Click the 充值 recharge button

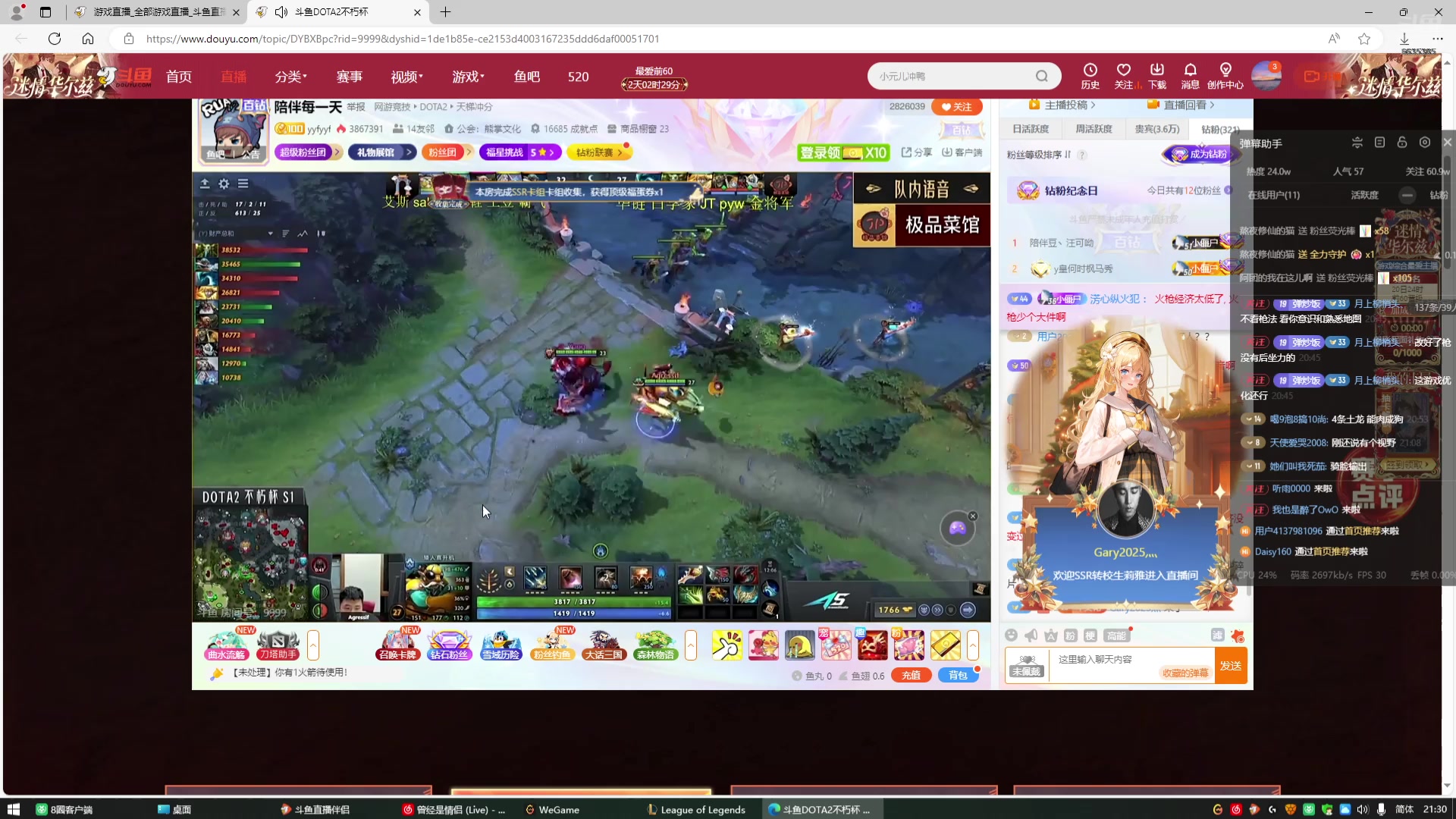911,676
